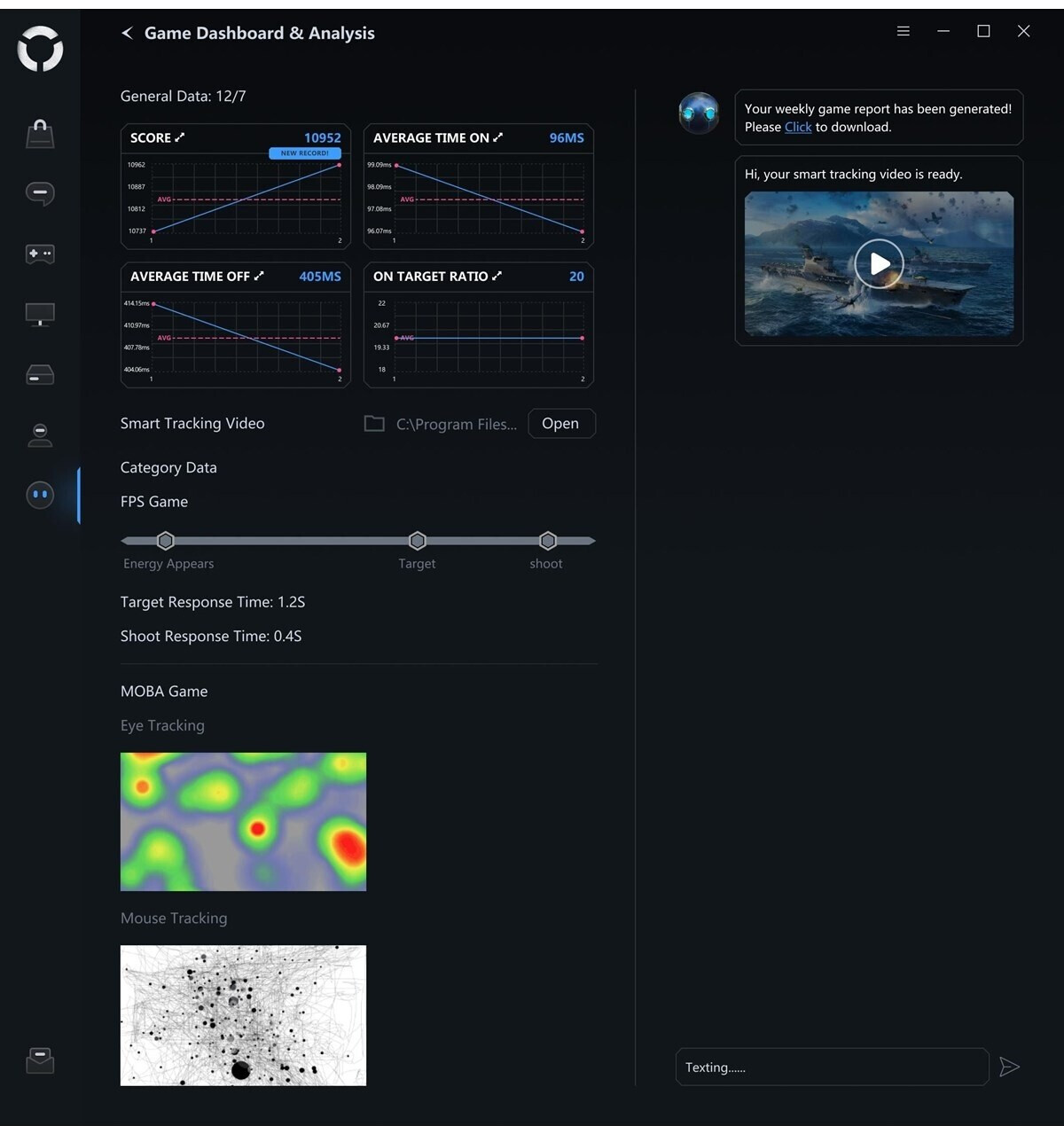The image size is (1064, 1126).
Task: Expand the AVERAGE TIME ON chart
Action: 497,137
